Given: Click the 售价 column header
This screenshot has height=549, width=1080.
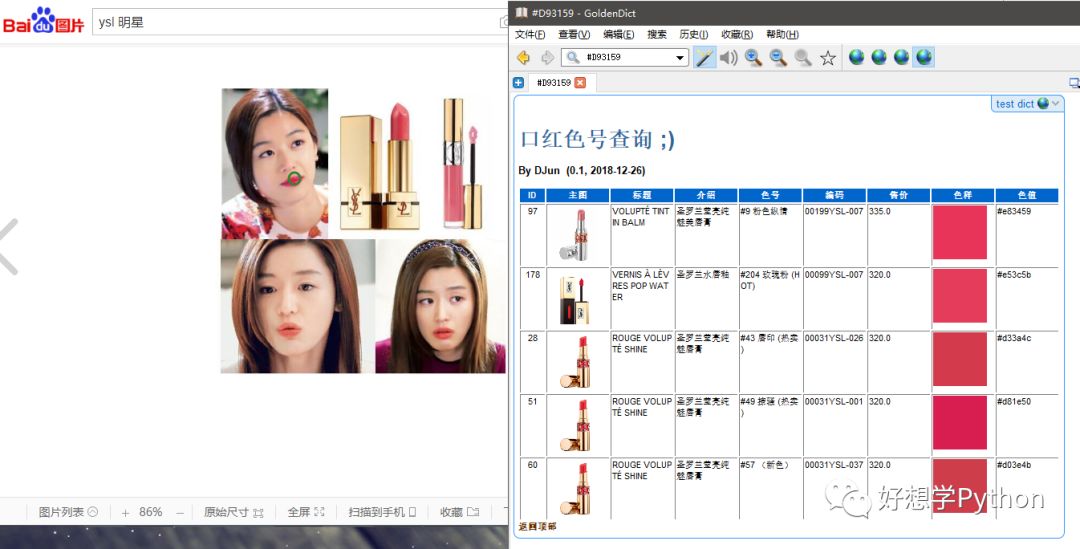Looking at the screenshot, I should (x=898, y=196).
